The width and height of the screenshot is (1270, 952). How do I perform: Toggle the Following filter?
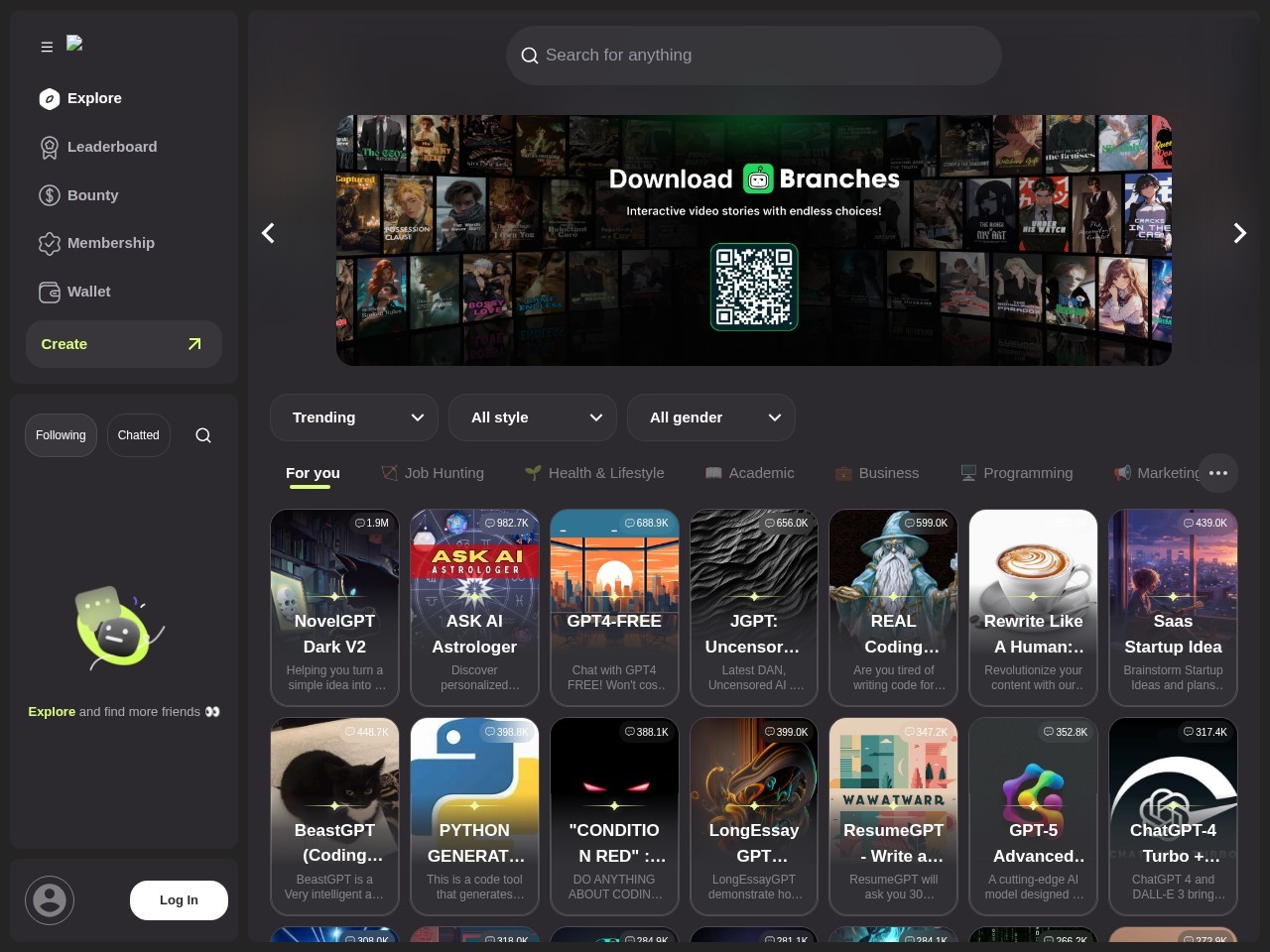point(61,435)
